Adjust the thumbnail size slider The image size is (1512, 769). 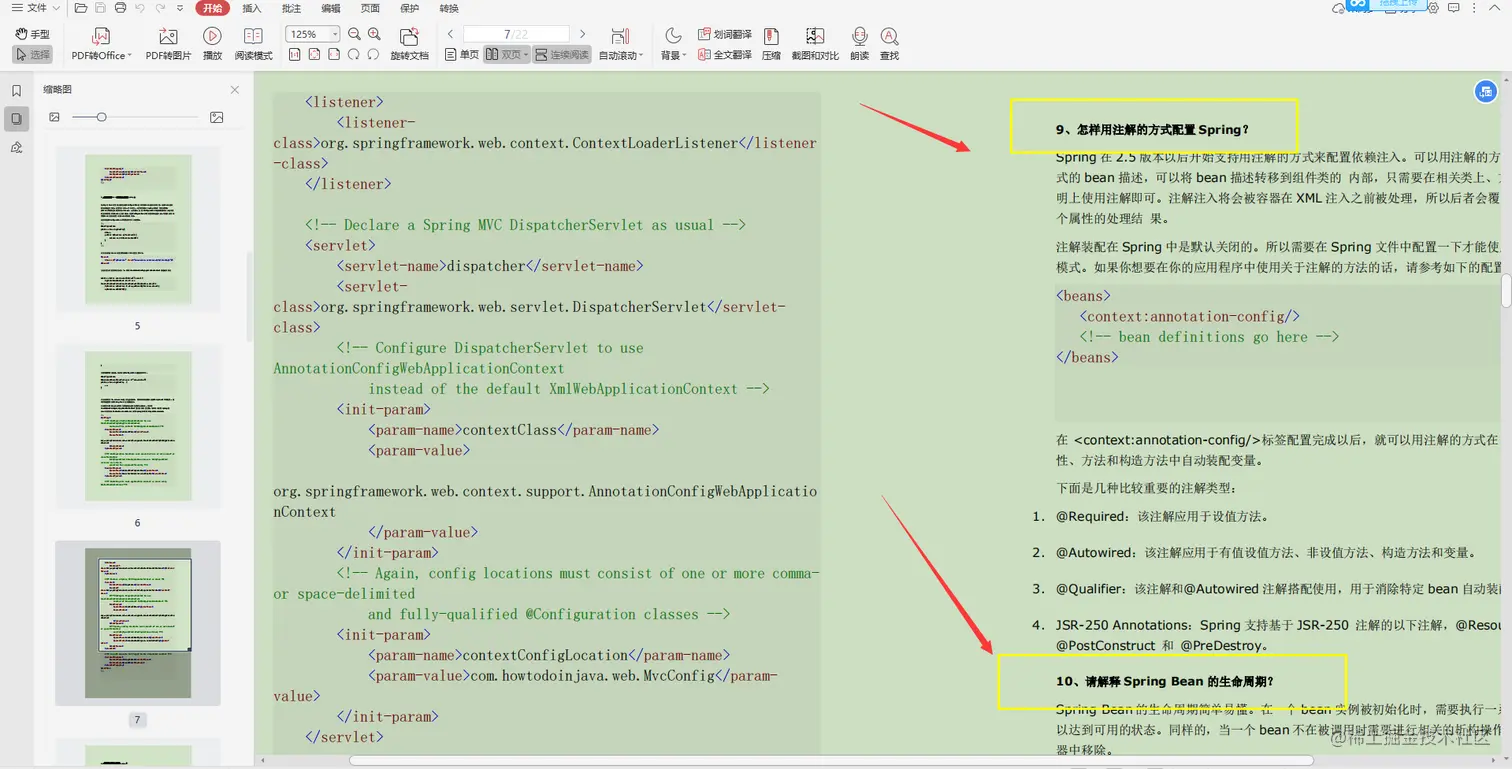[x=101, y=117]
